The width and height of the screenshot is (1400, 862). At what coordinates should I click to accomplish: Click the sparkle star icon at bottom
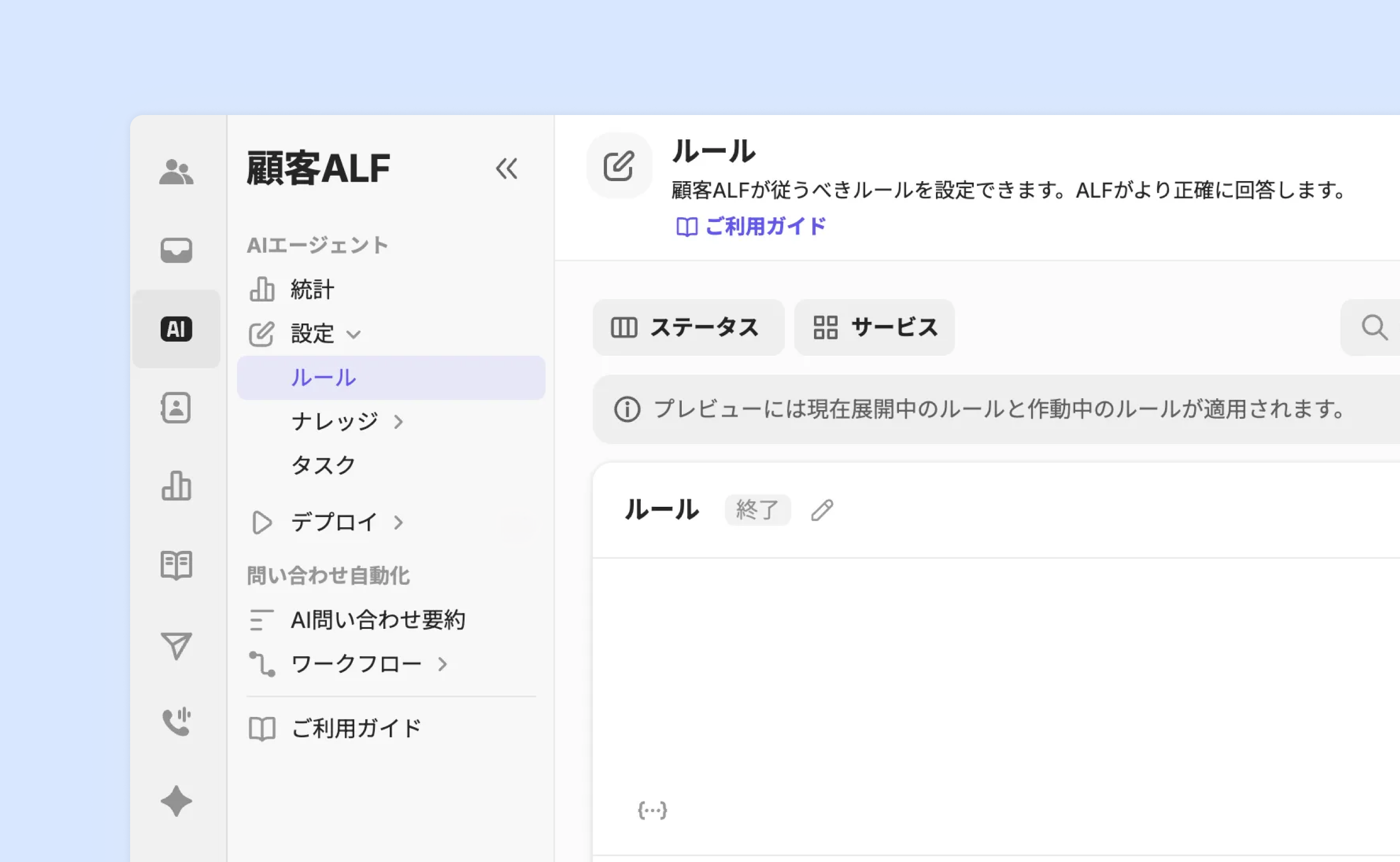tap(176, 801)
